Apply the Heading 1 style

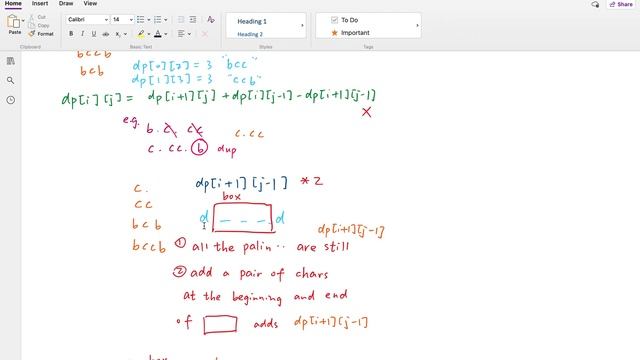coord(252,21)
